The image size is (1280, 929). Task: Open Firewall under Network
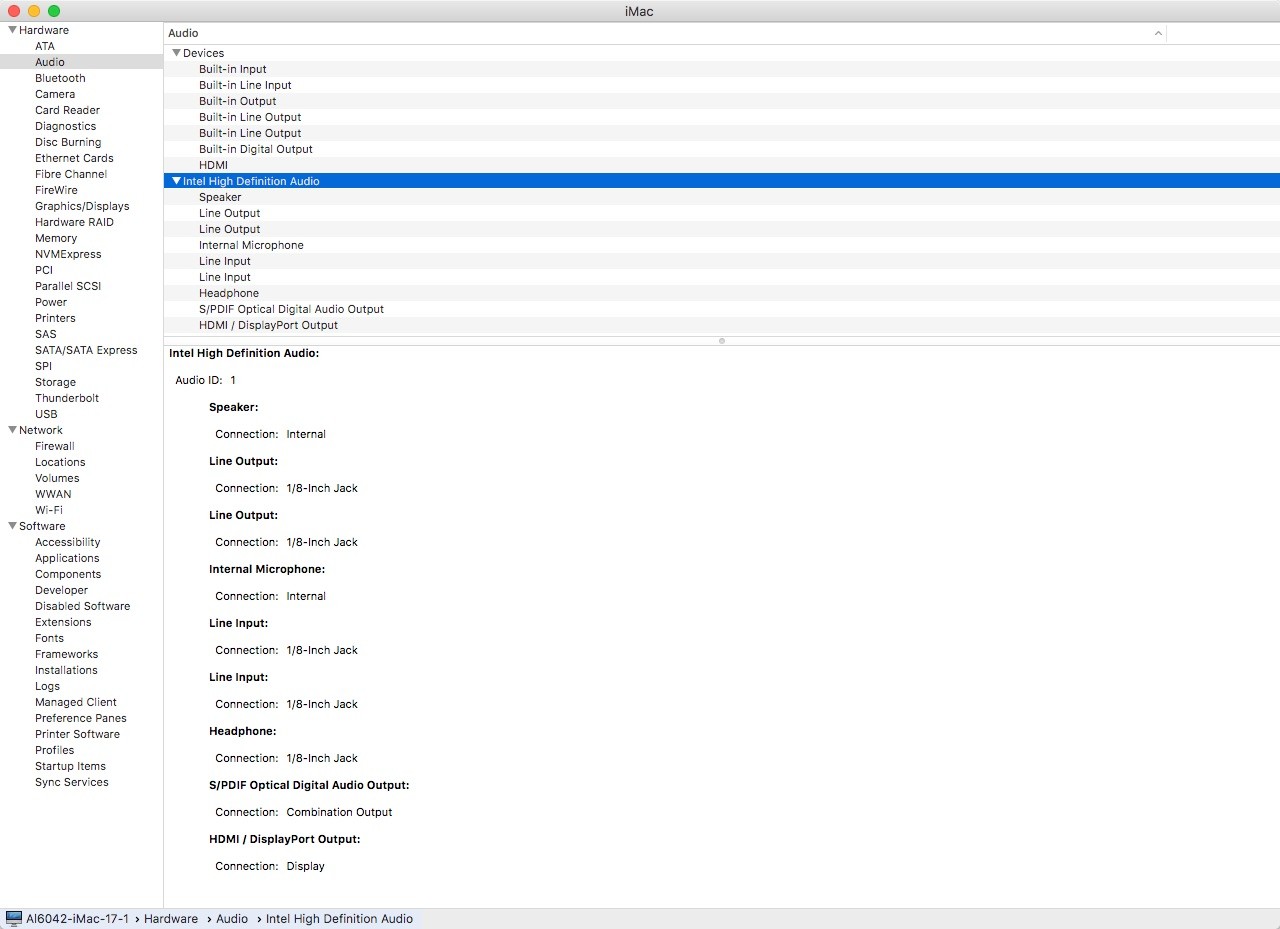[x=55, y=446]
